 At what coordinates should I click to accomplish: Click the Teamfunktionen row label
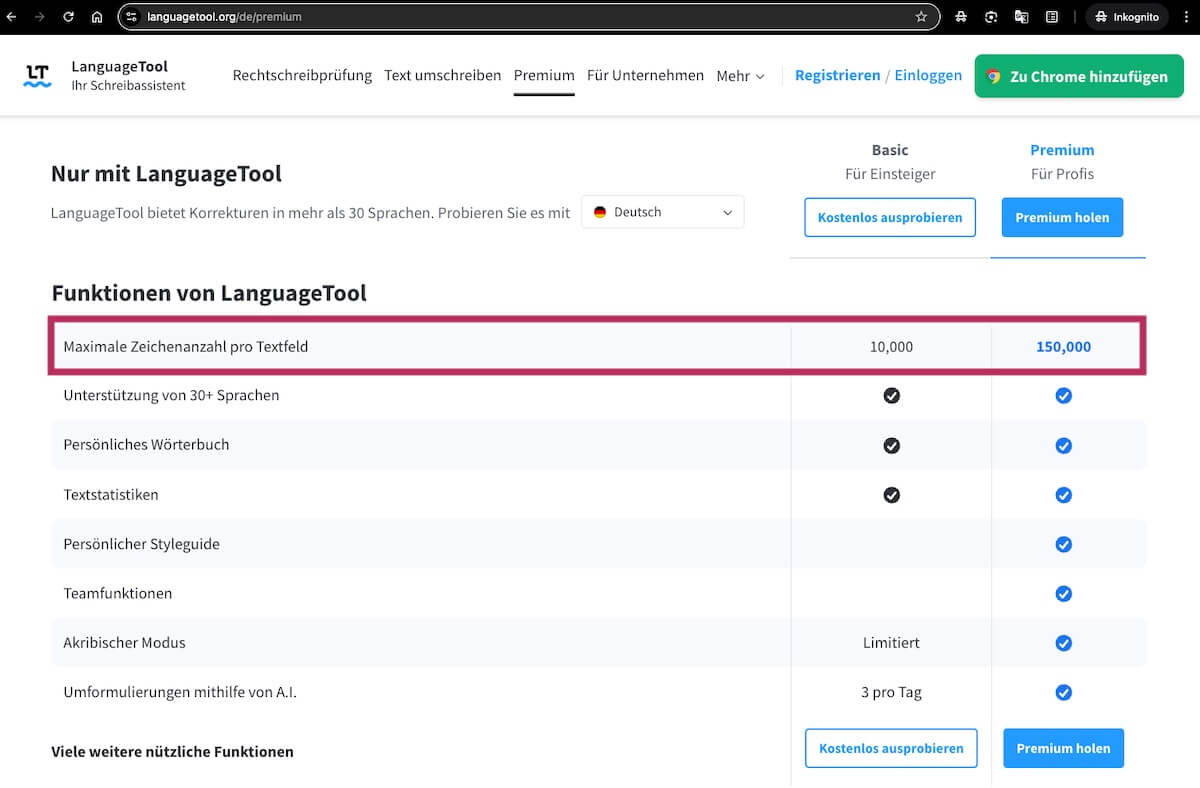coord(117,594)
